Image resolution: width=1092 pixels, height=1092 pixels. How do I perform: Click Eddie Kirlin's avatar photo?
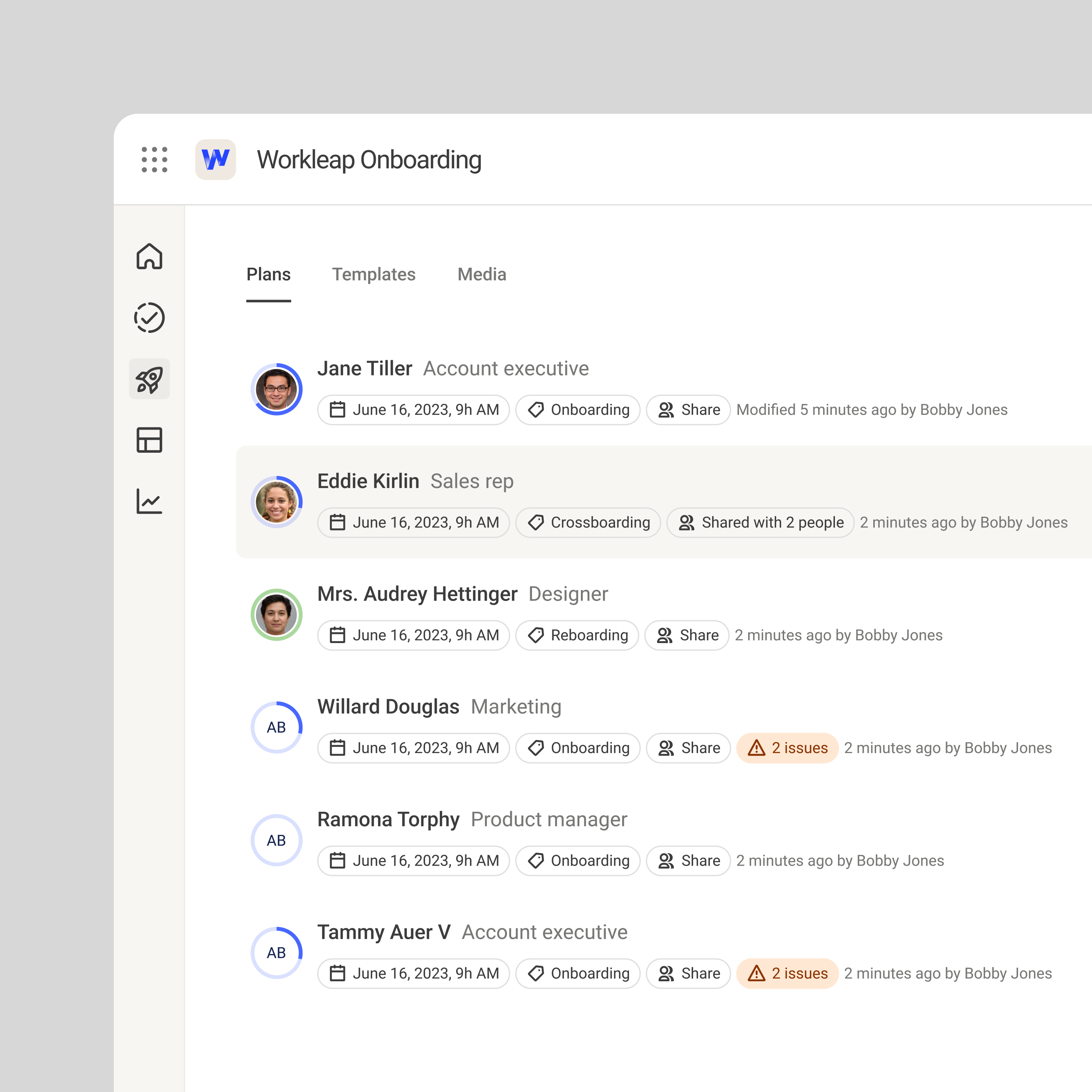coord(276,502)
